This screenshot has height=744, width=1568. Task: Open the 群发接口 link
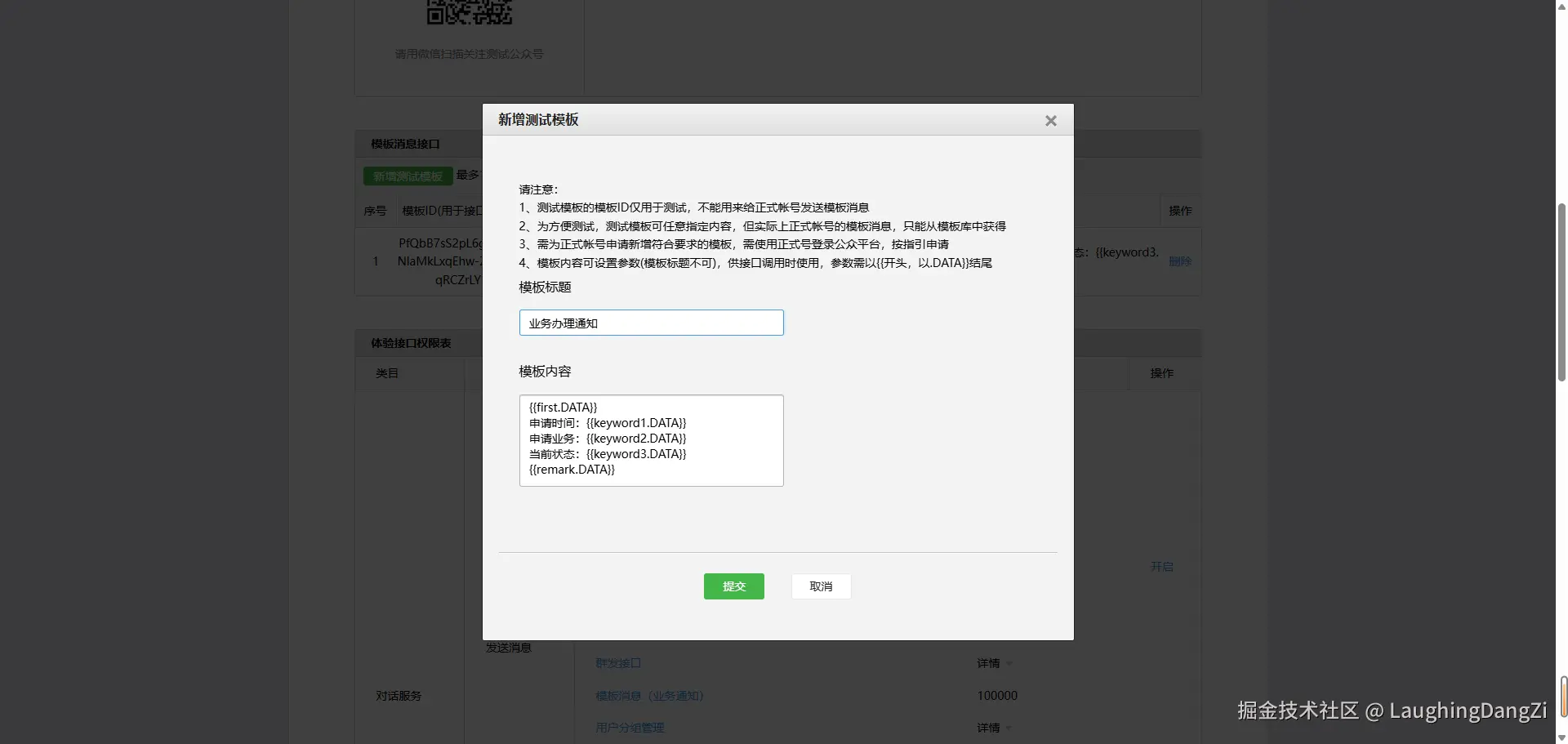coord(618,663)
